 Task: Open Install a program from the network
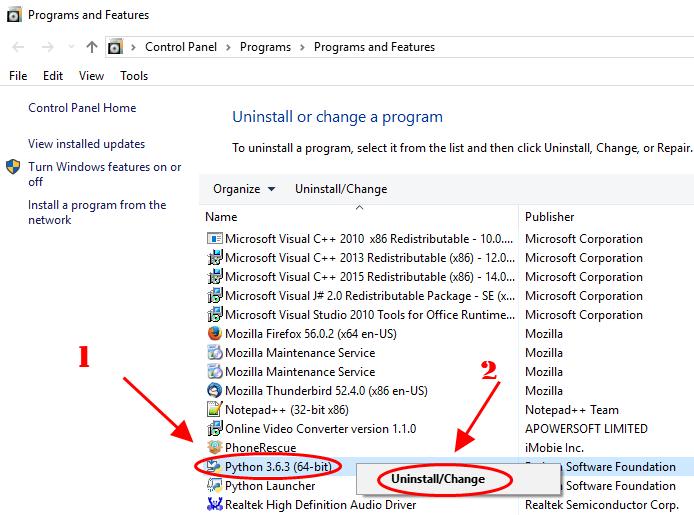97,212
